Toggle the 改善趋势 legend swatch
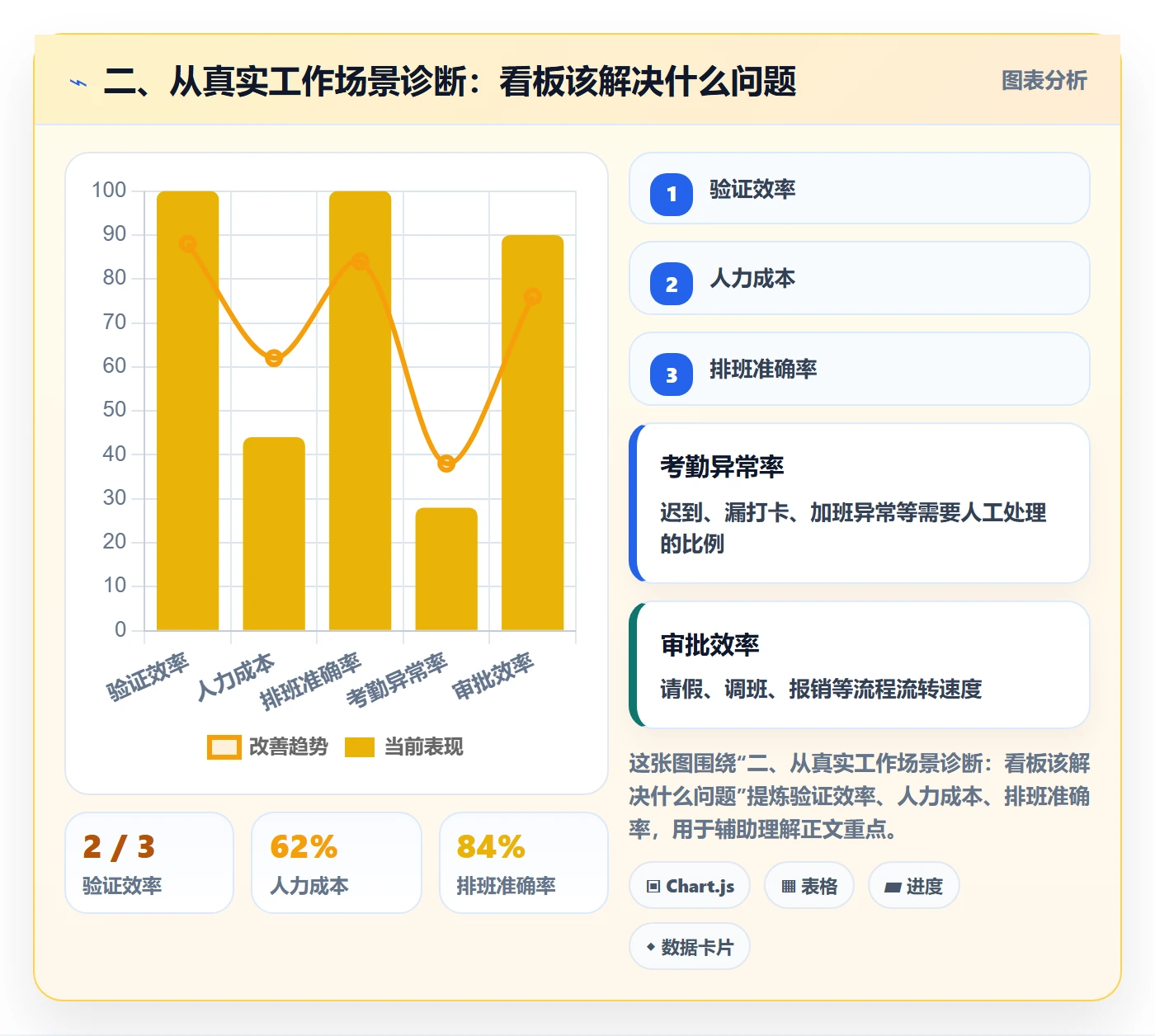Viewport: 1155px width, 1036px height. (224, 746)
